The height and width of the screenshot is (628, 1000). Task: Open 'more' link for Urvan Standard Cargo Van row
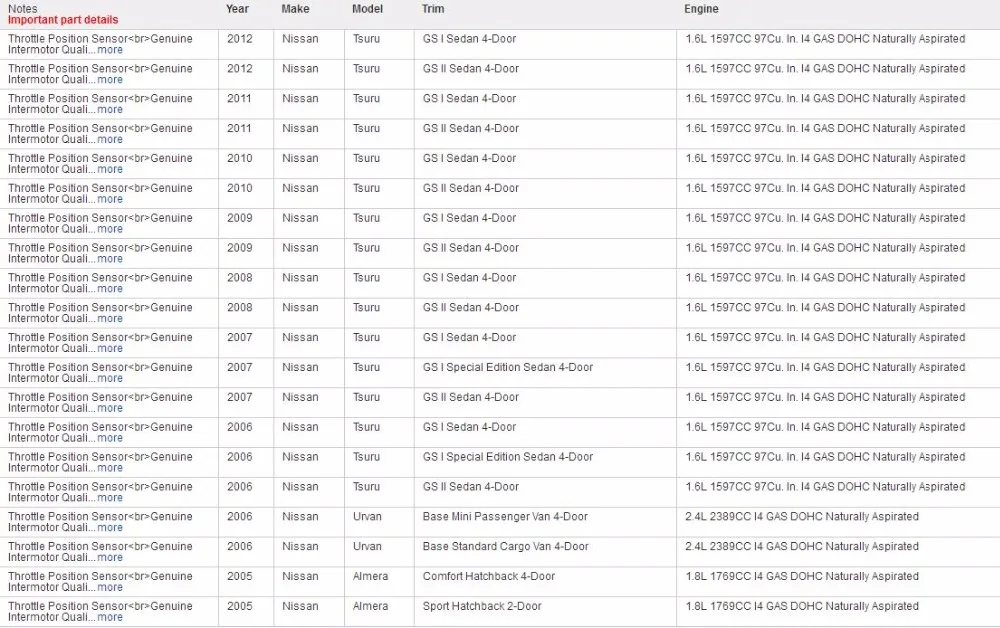[x=110, y=558]
